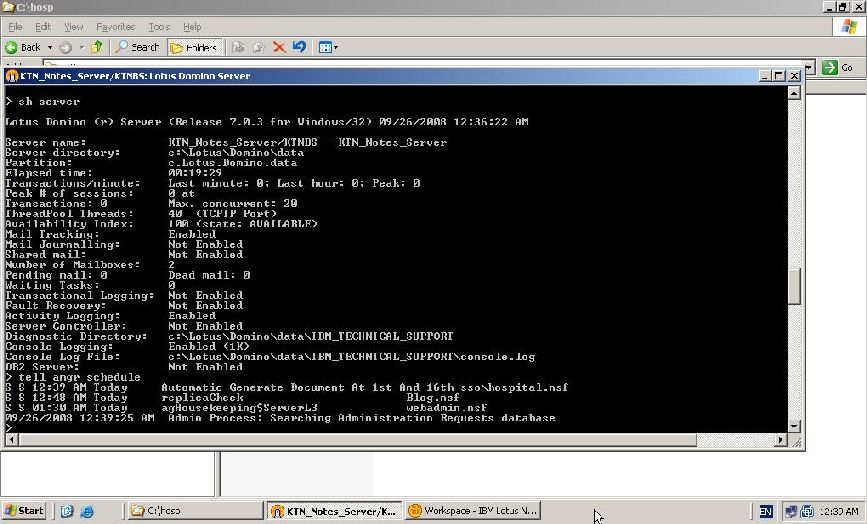
Task: Click the Forward arrow in Explorer toolbar
Action: click(66, 48)
